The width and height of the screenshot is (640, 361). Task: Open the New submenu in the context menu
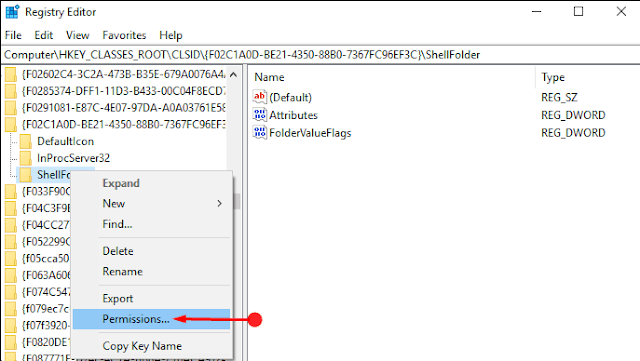pos(113,203)
